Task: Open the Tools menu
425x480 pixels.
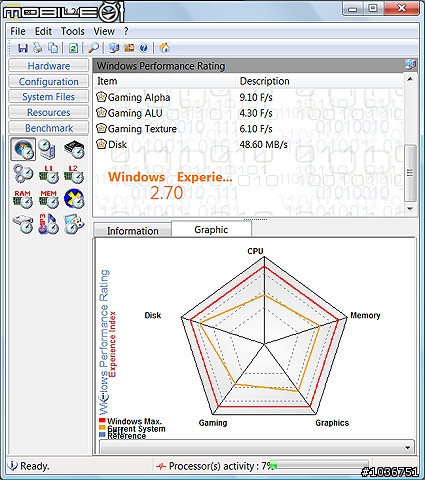Action: (x=73, y=31)
